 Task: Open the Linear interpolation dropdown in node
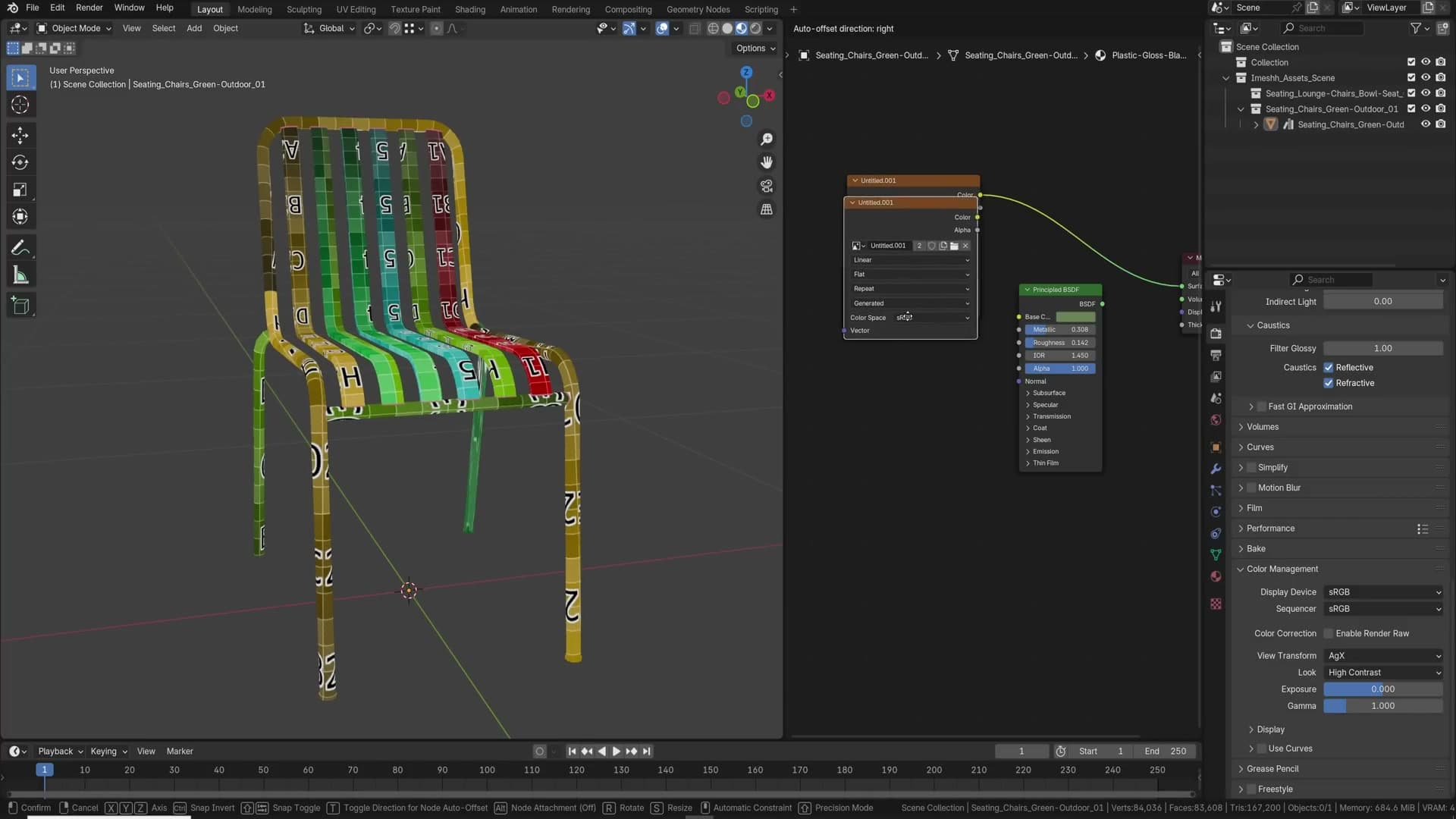911,260
